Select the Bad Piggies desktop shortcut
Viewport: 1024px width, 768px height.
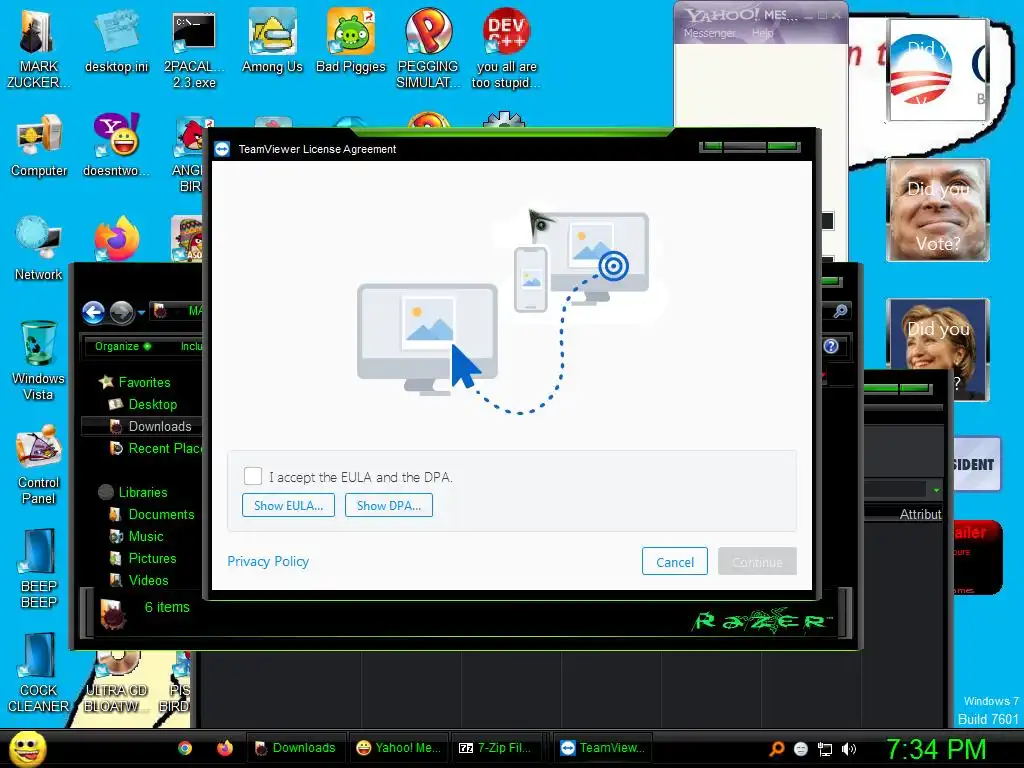pos(351,41)
